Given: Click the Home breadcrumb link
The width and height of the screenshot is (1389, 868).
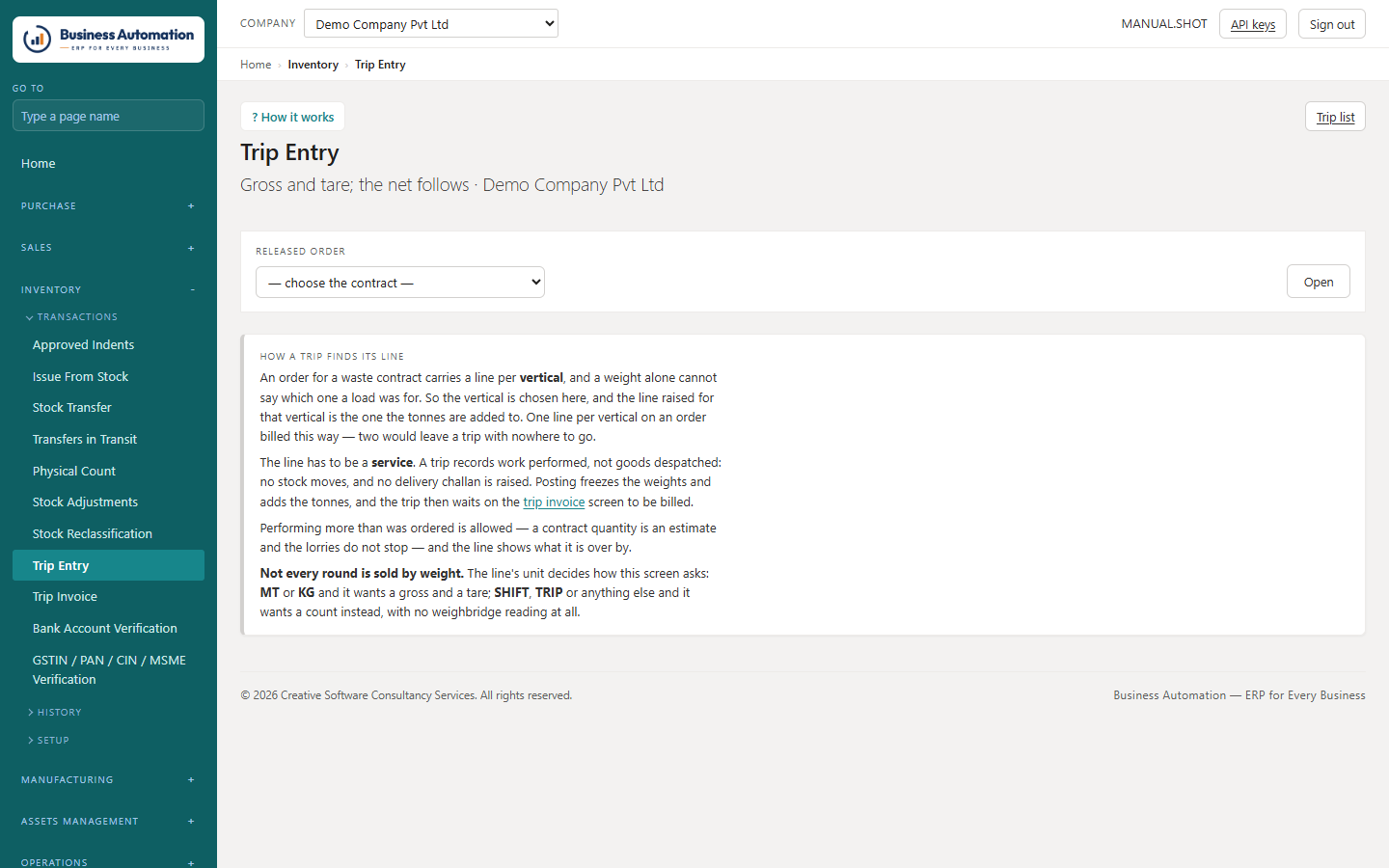Looking at the screenshot, I should click(x=256, y=65).
